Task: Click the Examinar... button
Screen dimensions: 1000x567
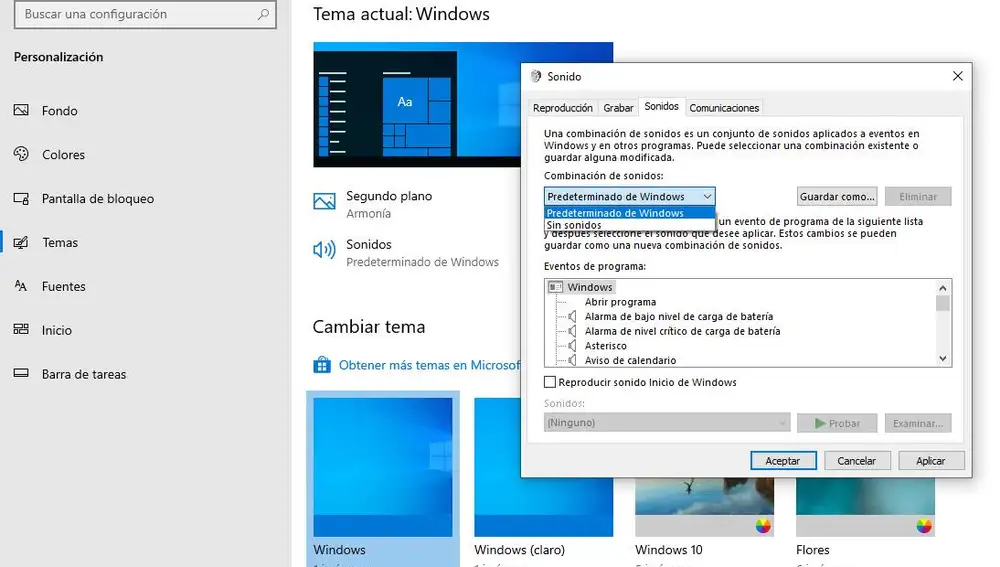Action: click(x=918, y=423)
